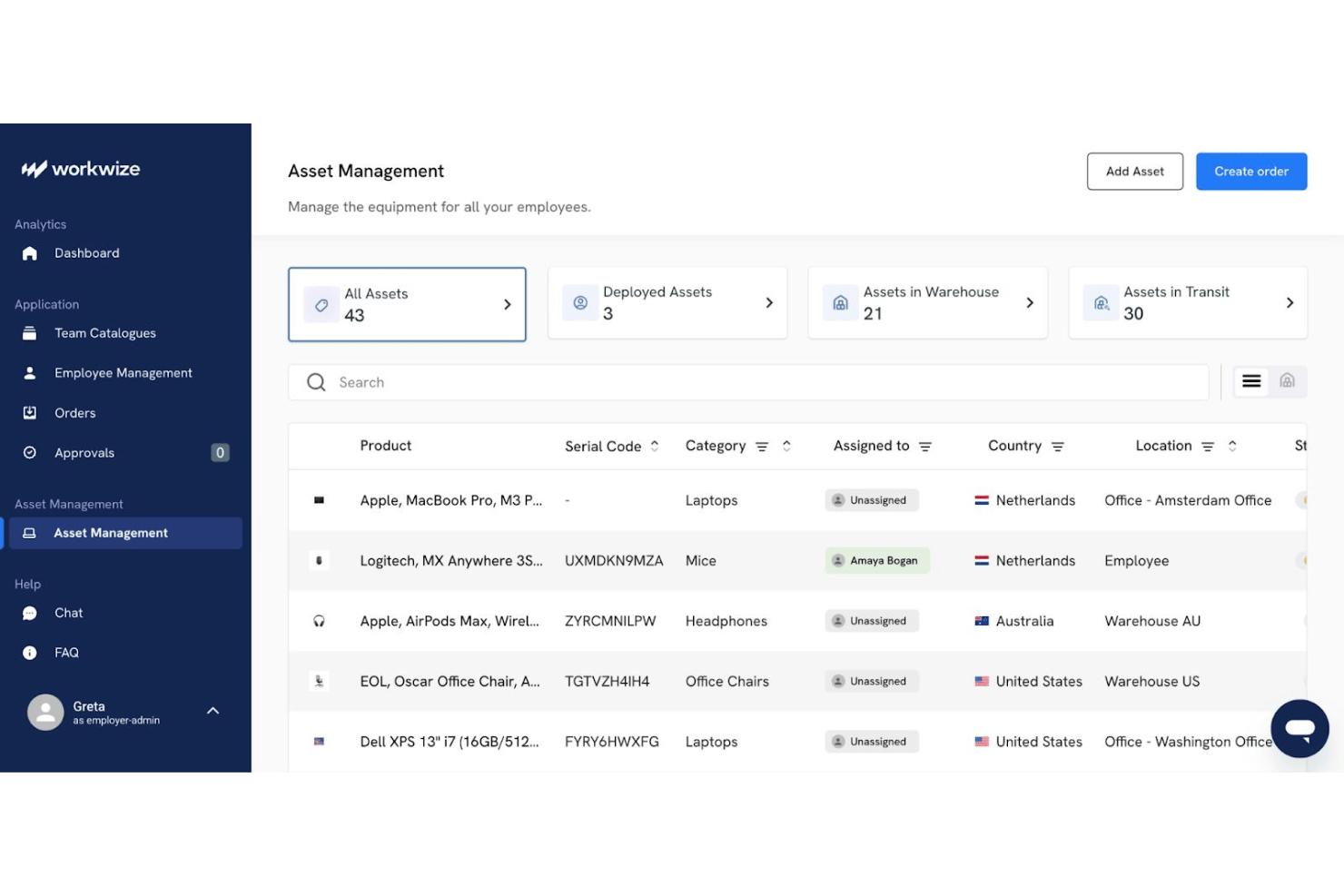Click the Assets in Warehouse chevron
Viewport: 1344px width, 896px height.
point(1029,302)
